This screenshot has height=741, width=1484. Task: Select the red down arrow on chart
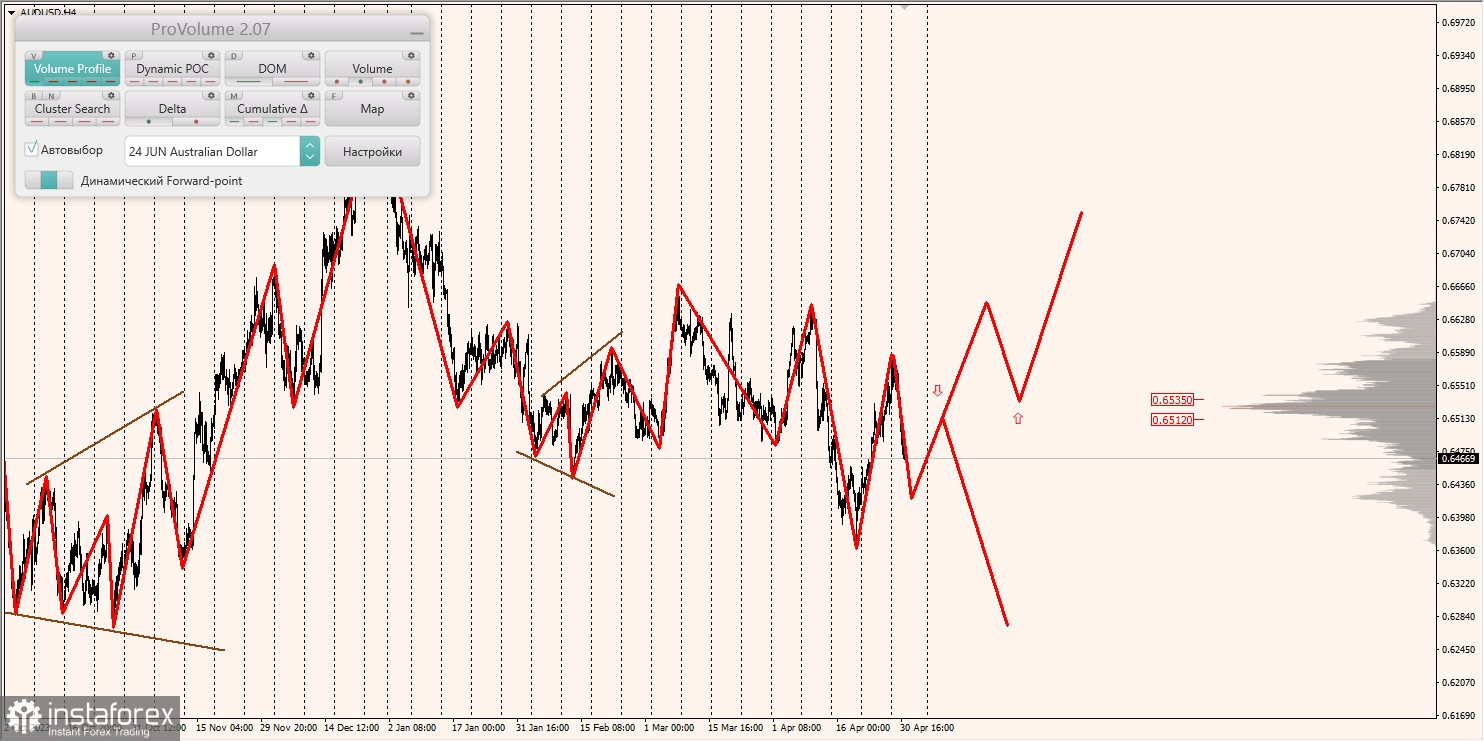(x=938, y=391)
